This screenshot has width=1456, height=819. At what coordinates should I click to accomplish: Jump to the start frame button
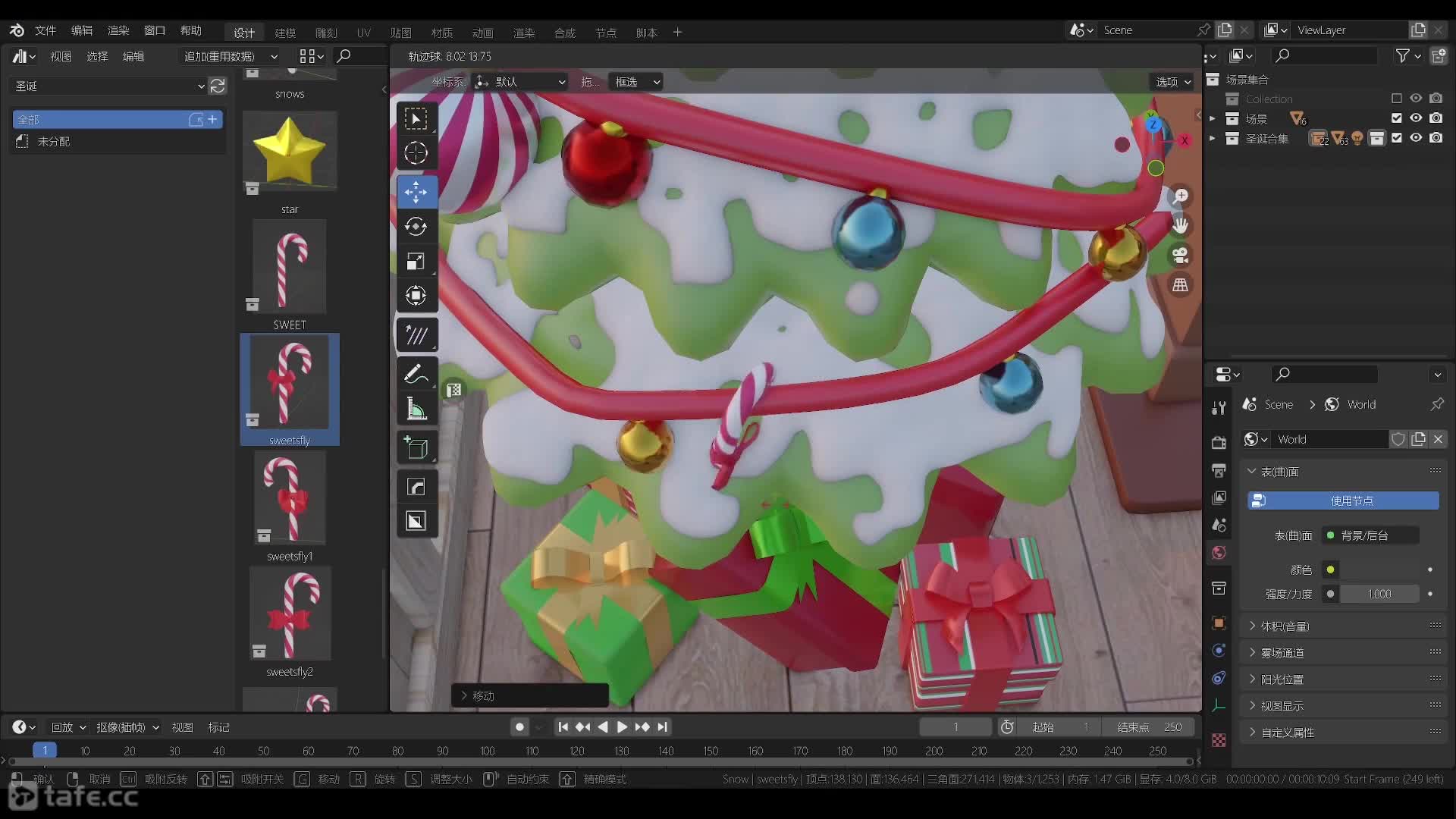(563, 727)
